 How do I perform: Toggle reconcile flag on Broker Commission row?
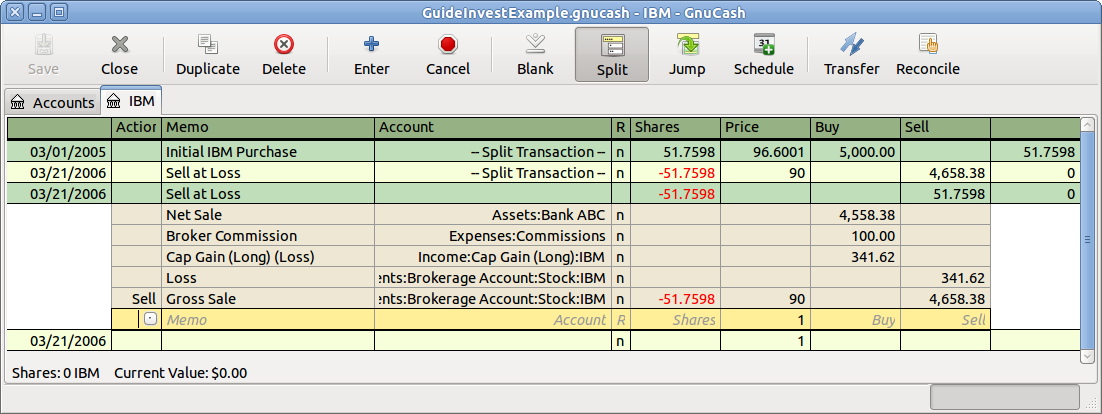click(620, 236)
